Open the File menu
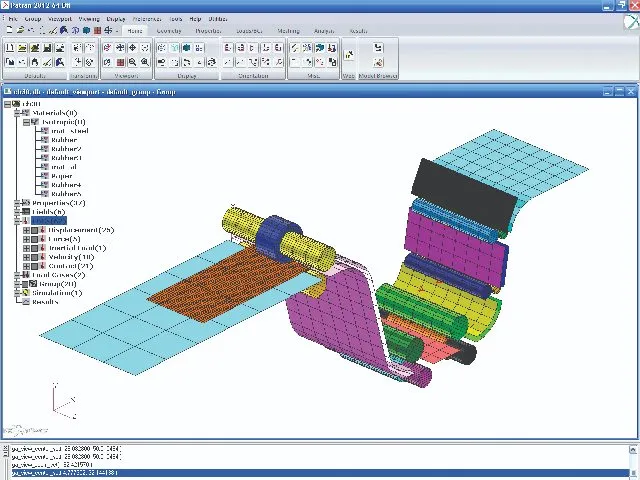The image size is (640, 480). 12,18
